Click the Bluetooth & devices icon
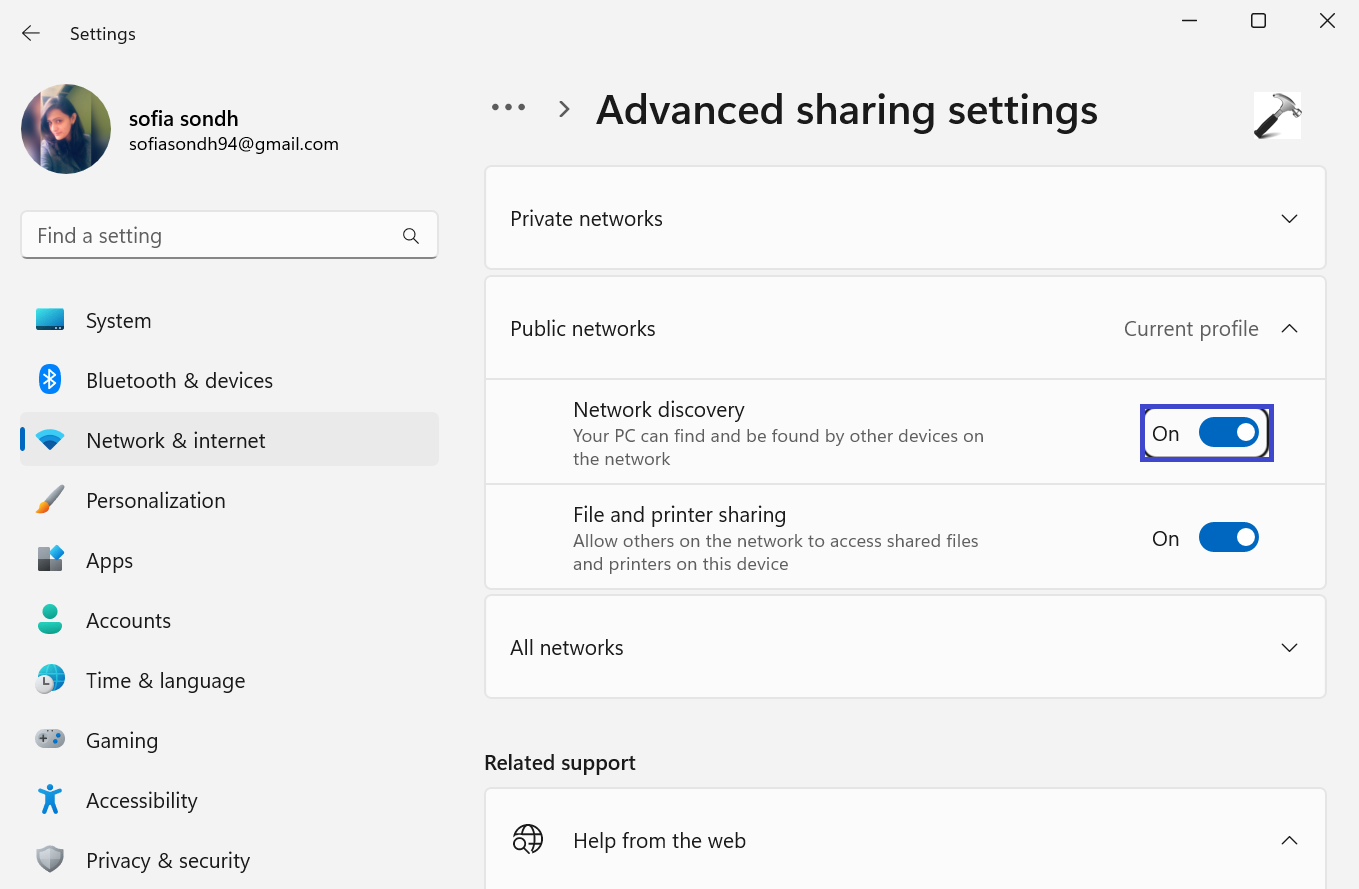 coord(50,380)
